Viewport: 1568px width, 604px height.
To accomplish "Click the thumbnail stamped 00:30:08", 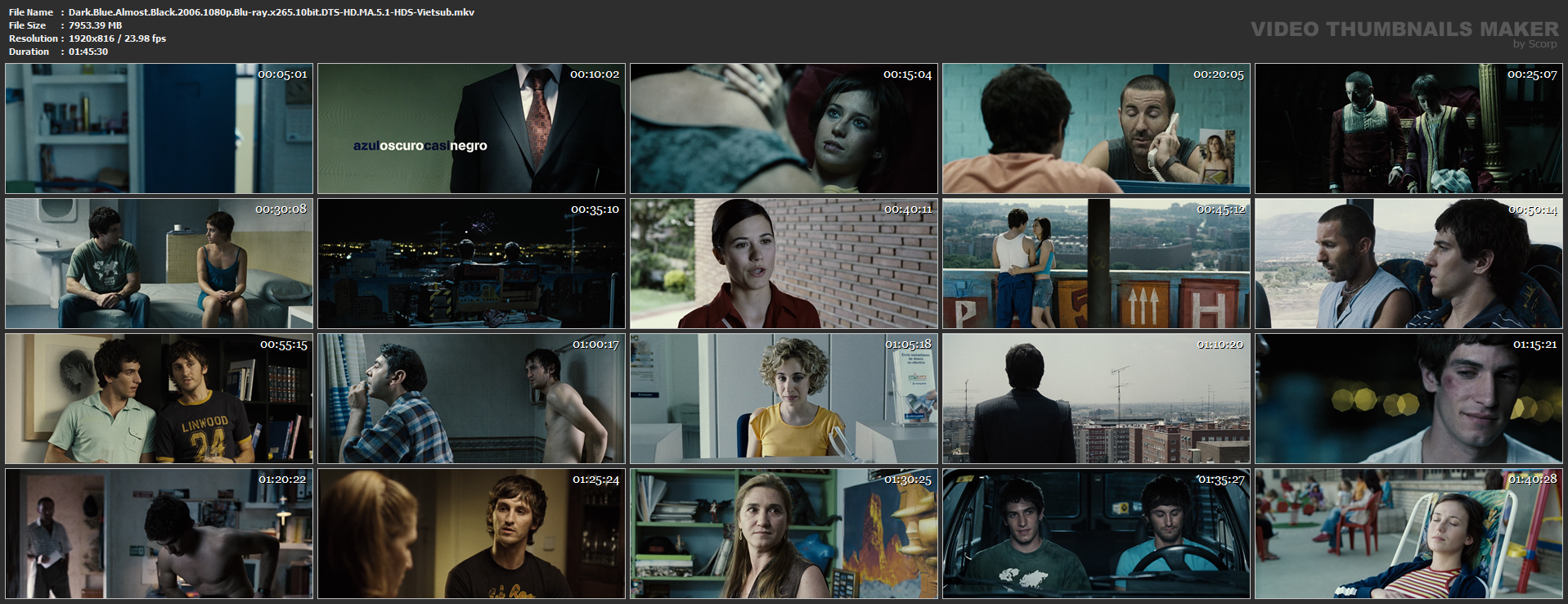I will 159,264.
